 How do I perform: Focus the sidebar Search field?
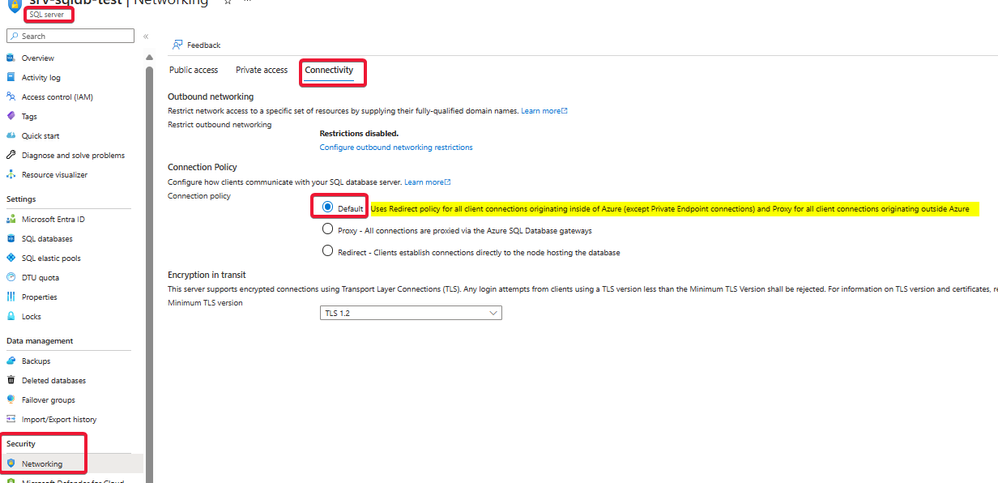point(70,36)
